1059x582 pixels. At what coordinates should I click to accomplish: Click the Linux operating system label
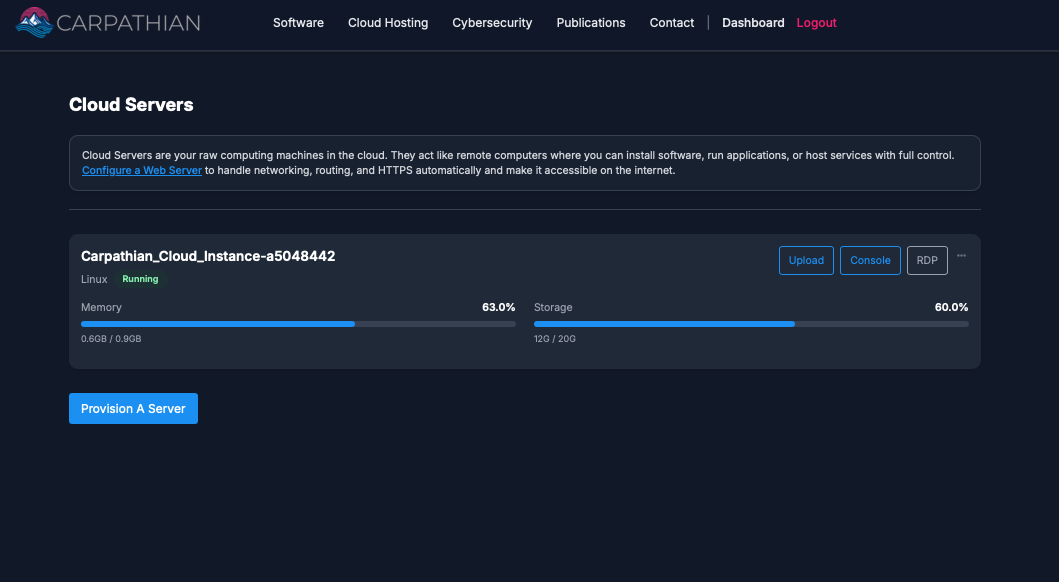[93, 279]
